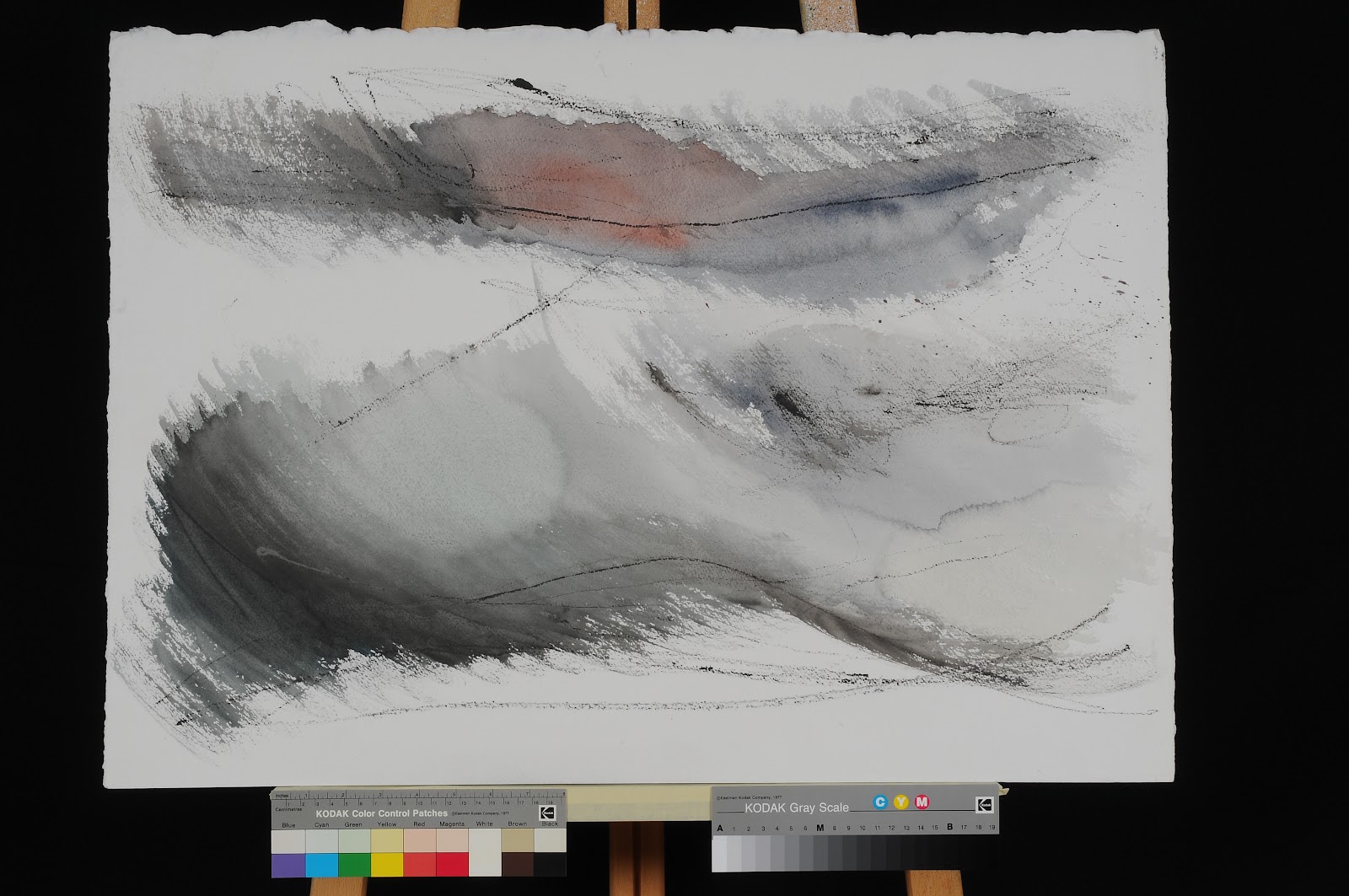1349x896 pixels.
Task: Select the solid Brown color patch
Action: pyautogui.click(x=518, y=865)
